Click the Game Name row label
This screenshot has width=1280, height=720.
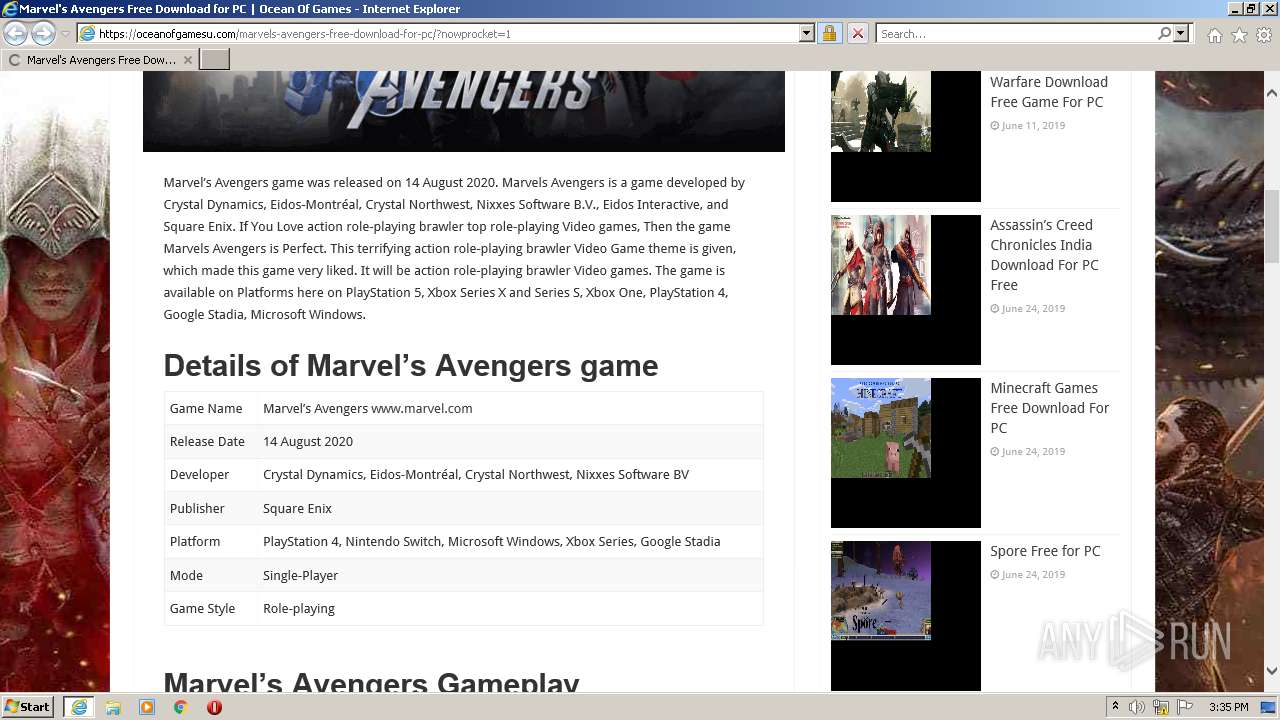pos(206,408)
